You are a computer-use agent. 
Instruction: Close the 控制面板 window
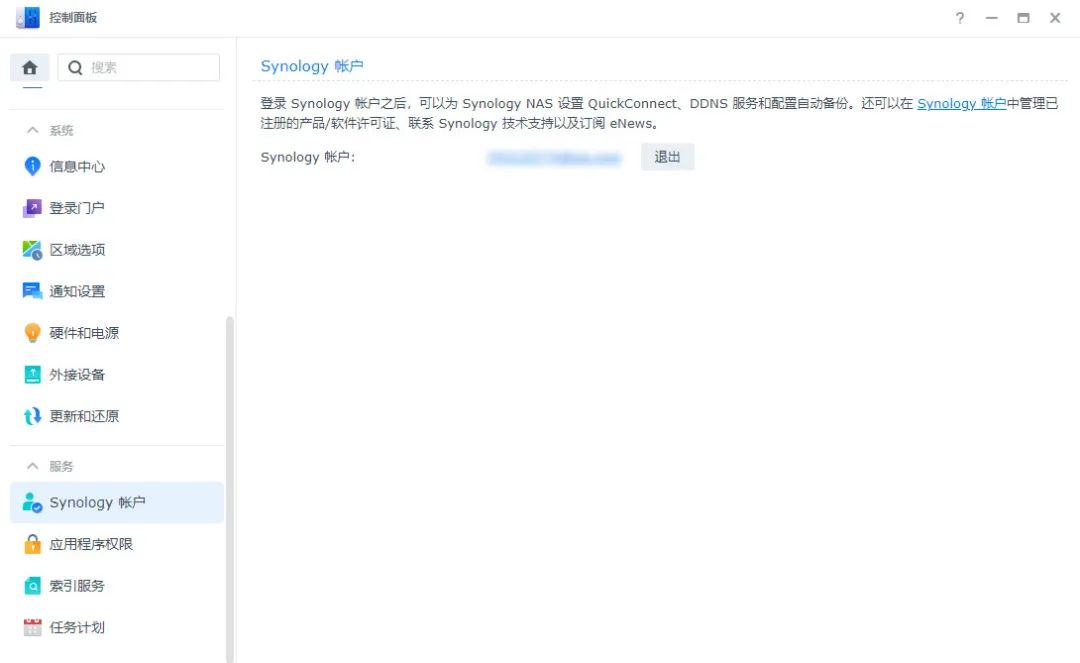pyautogui.click(x=1055, y=18)
